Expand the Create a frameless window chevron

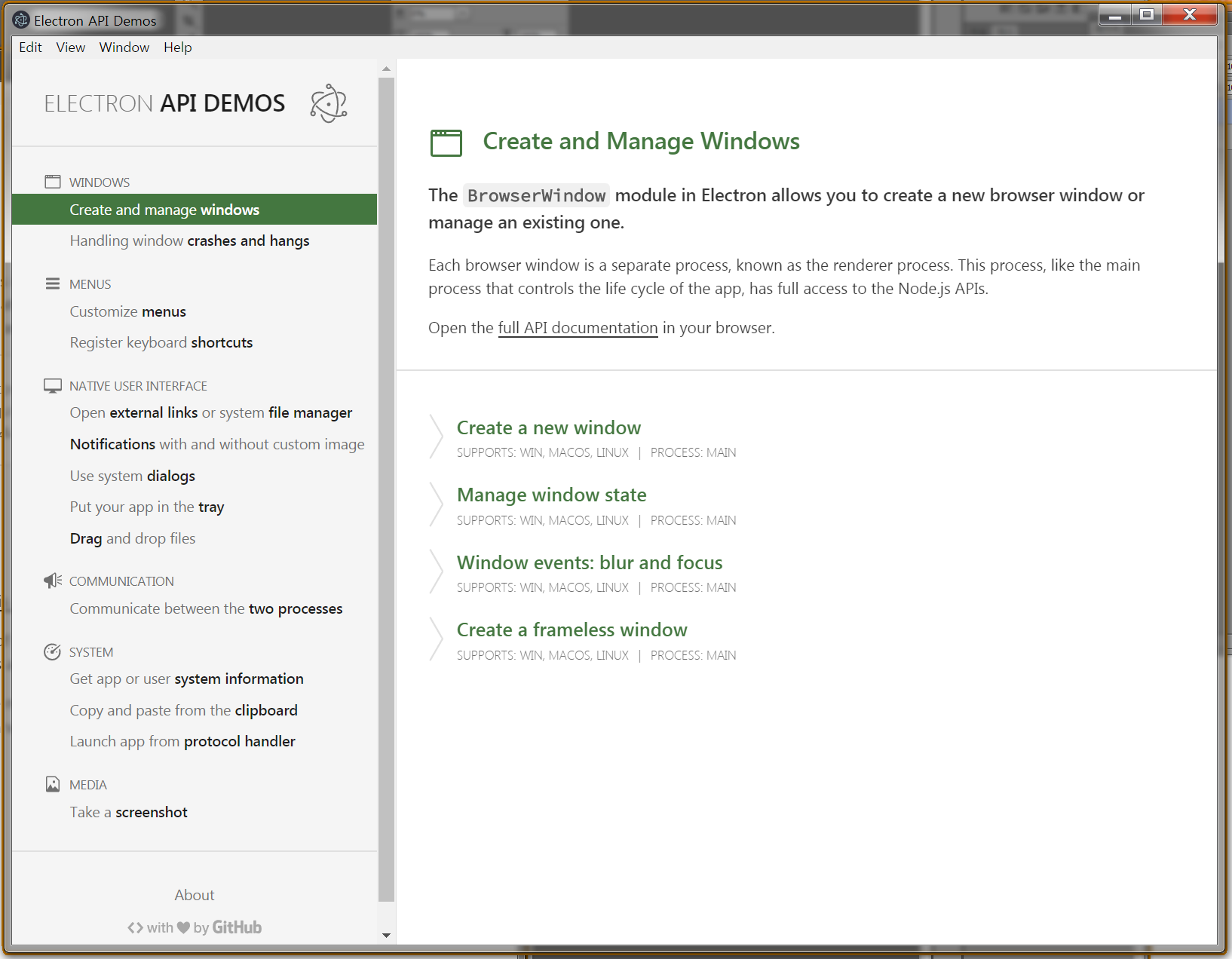(x=436, y=639)
